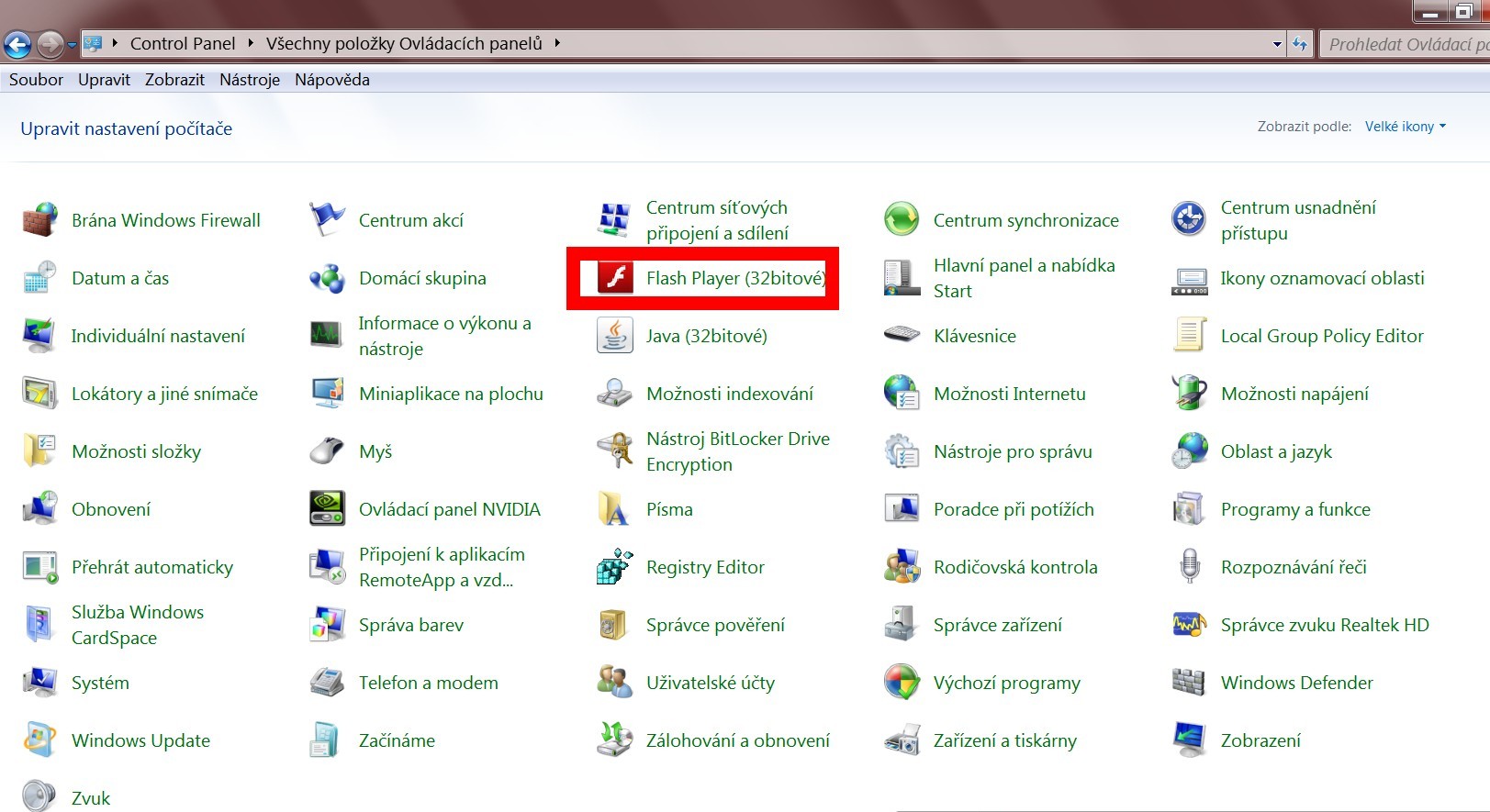Open the Zobrazit menu
1490x812 pixels.
click(x=174, y=80)
